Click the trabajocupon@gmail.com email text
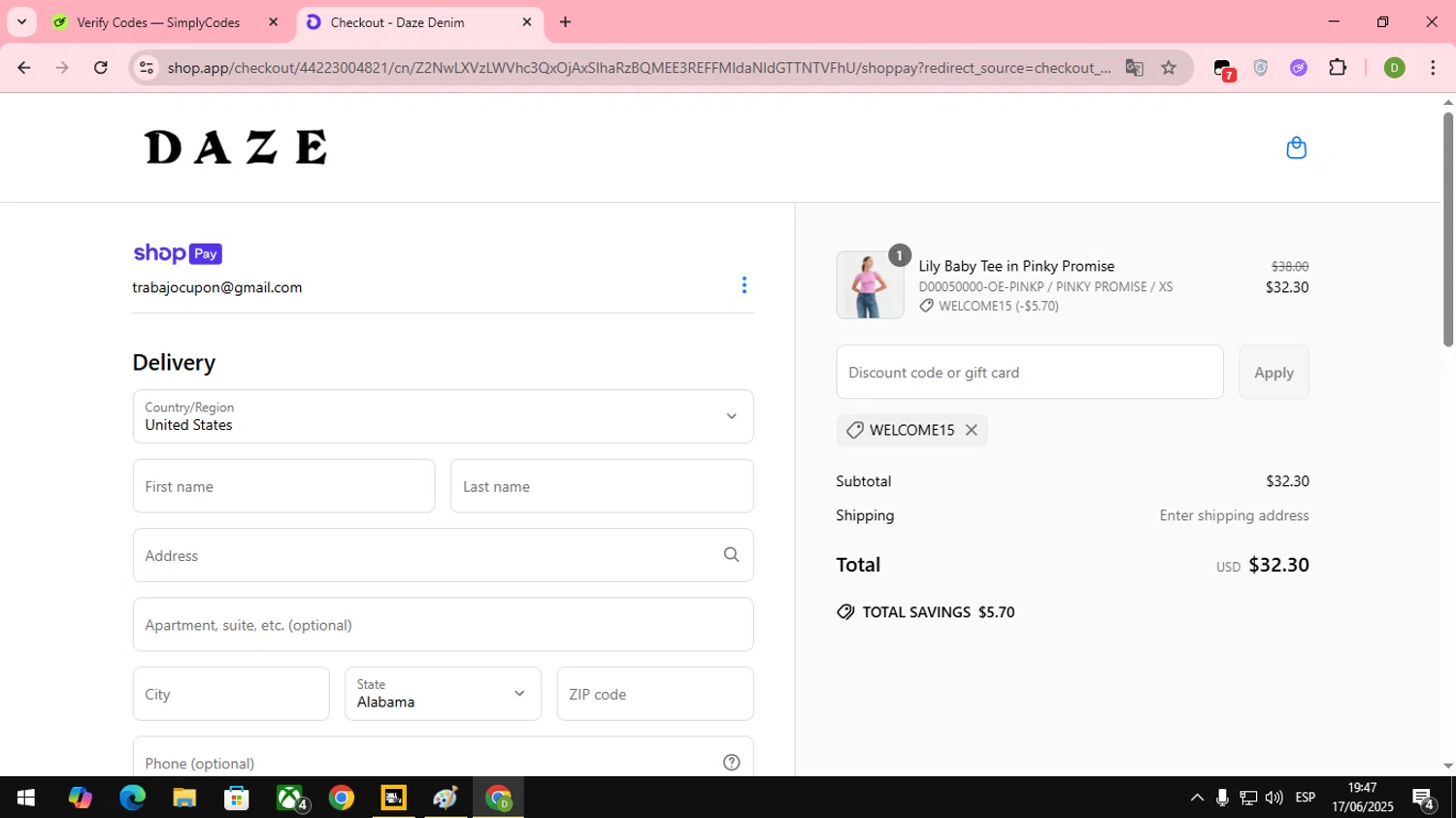This screenshot has width=1456, height=818. [217, 287]
